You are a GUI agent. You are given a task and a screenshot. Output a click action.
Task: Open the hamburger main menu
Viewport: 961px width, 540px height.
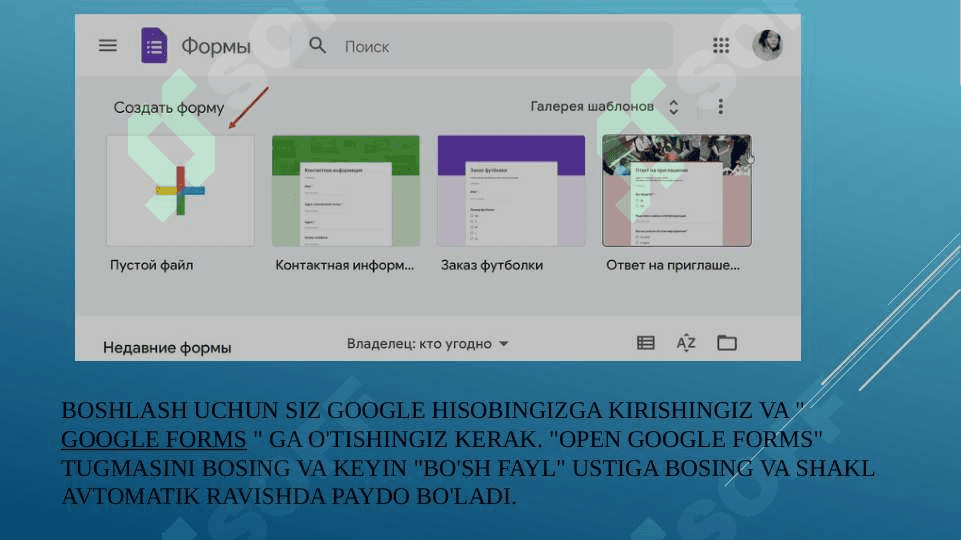(108, 45)
